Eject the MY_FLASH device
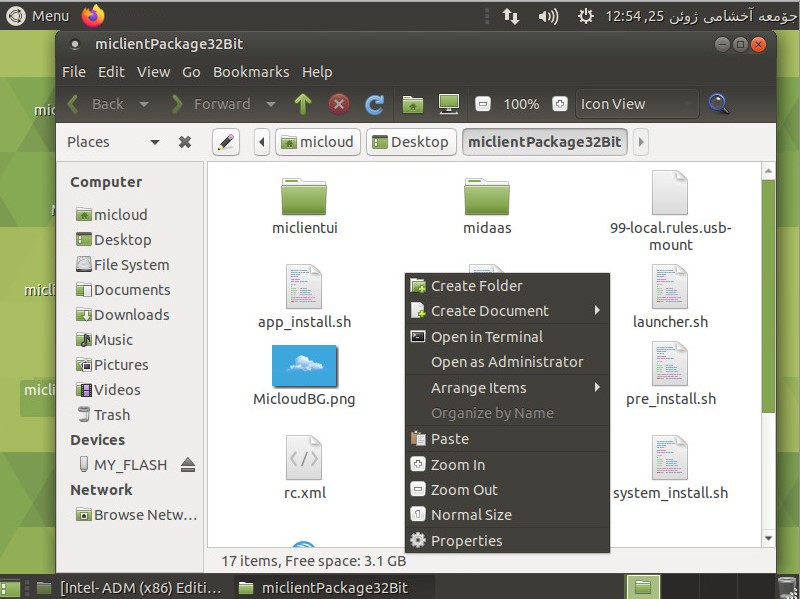This screenshot has height=599, width=800. [188, 465]
